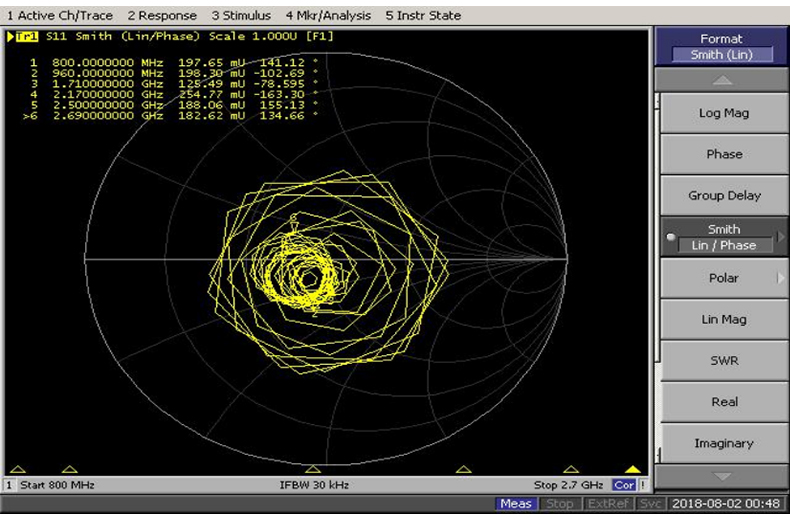
Task: Open the Instr State menu
Action: [x=423, y=16]
